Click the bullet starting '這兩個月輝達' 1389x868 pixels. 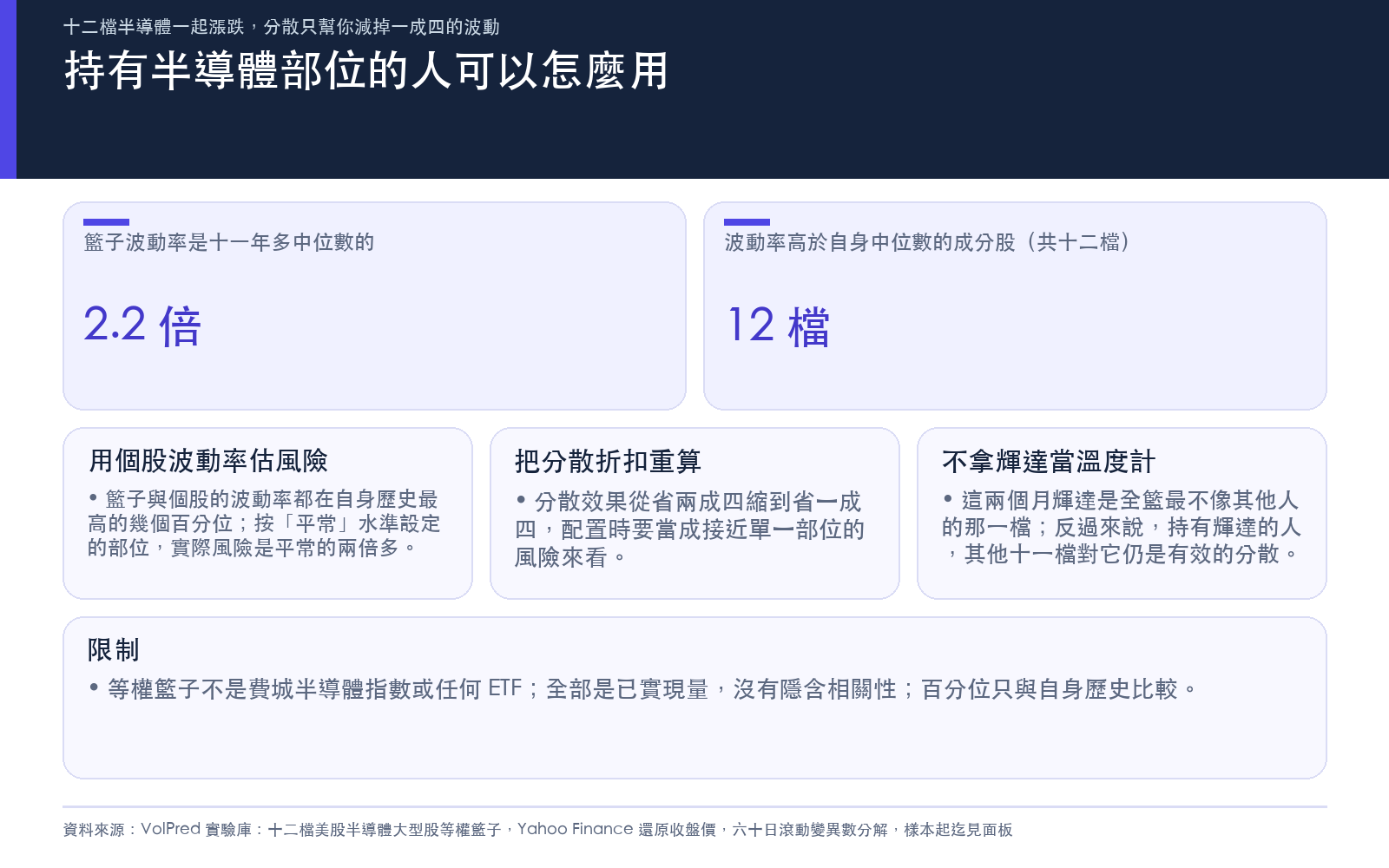coord(1122,527)
